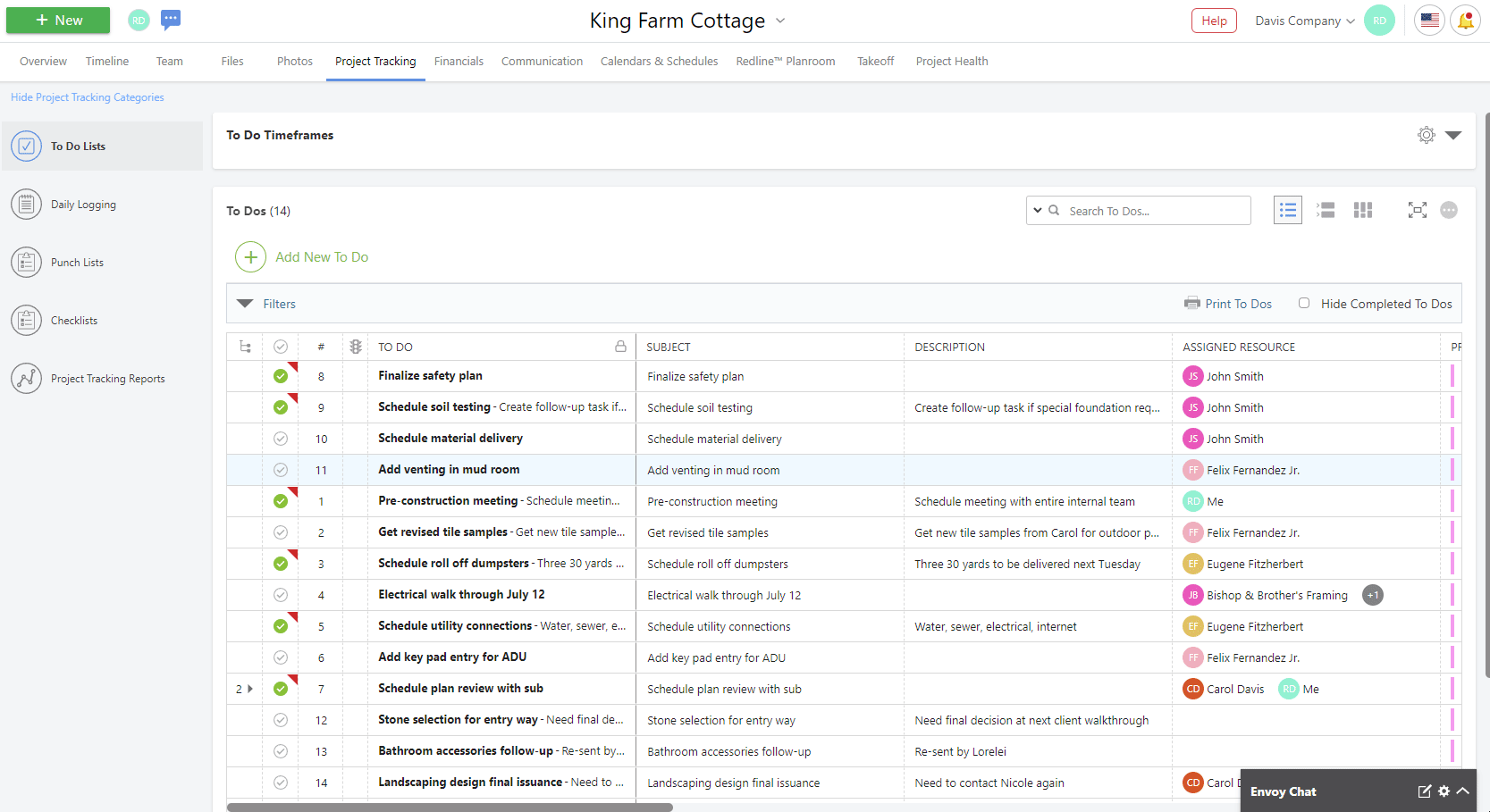Mark Schedule material delivery as complete

tap(281, 439)
